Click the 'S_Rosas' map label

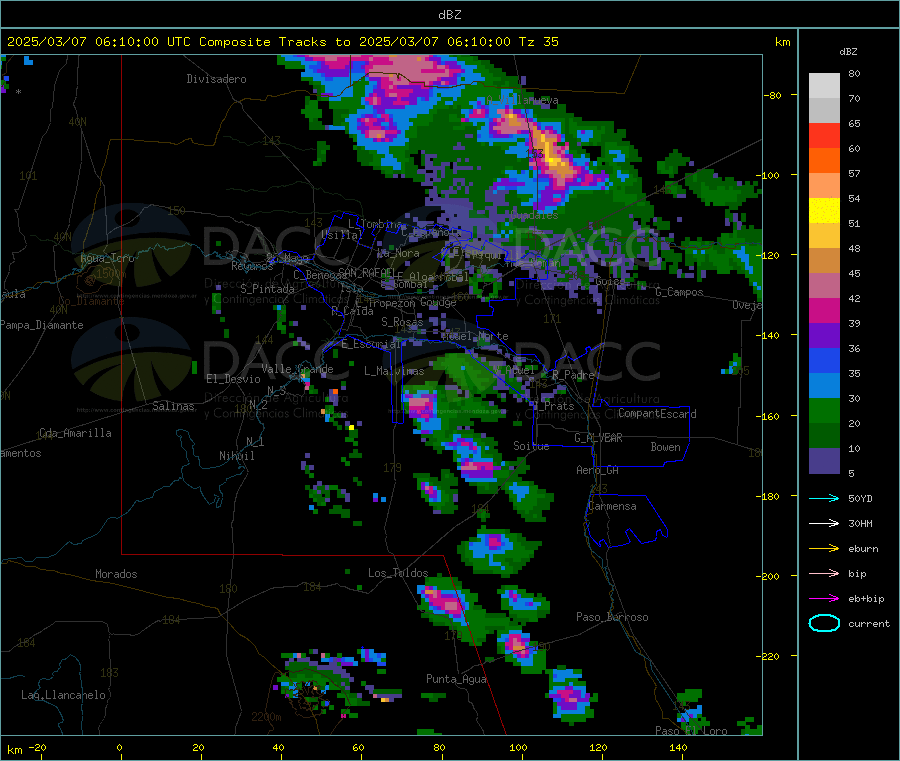tap(402, 322)
